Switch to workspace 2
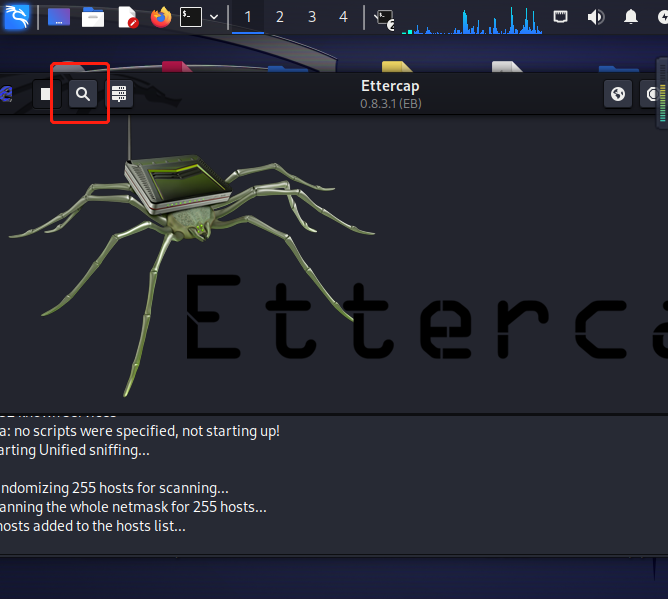 click(279, 17)
